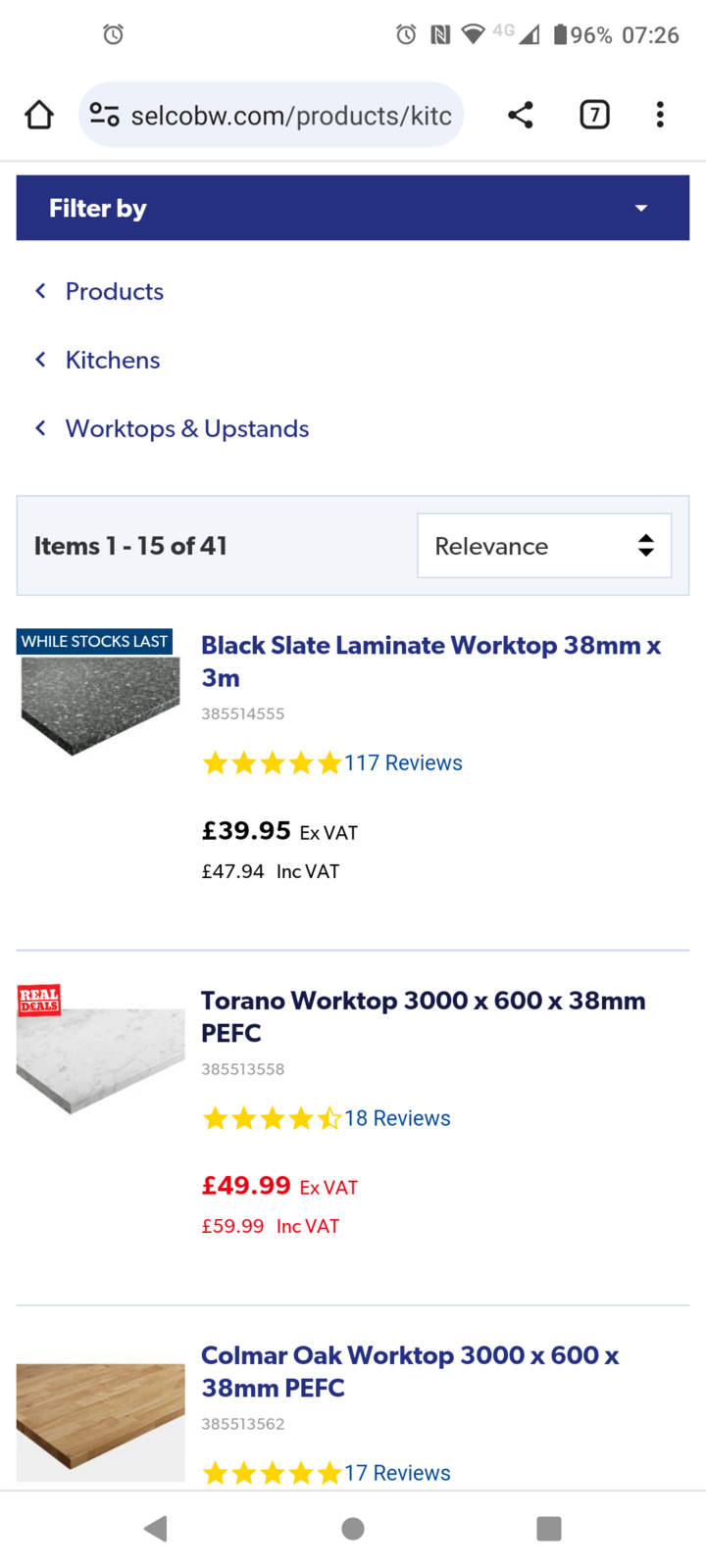Tap the Android home circle button
The height and width of the screenshot is (1568, 706).
pos(353,1528)
